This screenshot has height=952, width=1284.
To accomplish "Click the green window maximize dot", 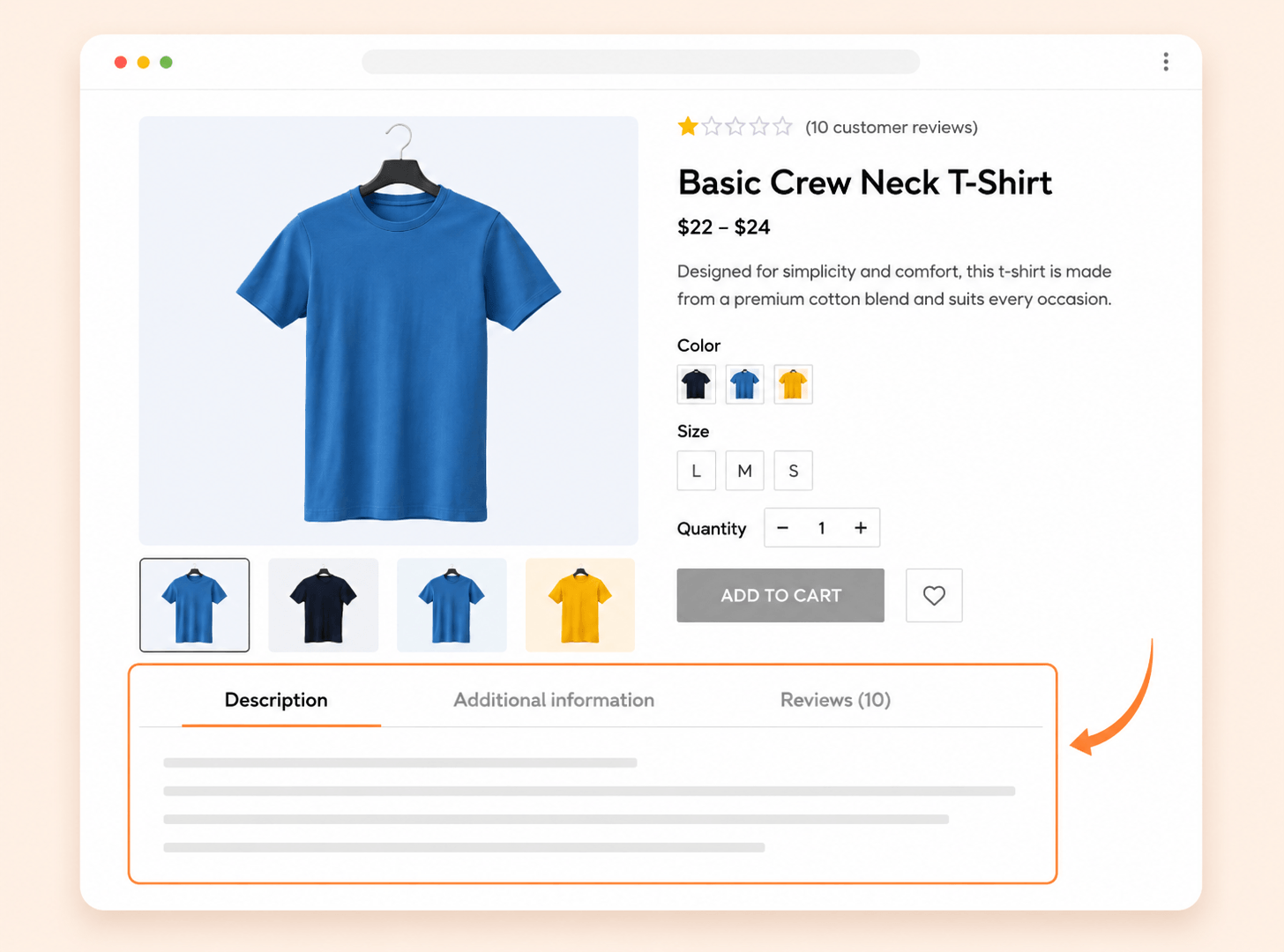I will point(167,62).
